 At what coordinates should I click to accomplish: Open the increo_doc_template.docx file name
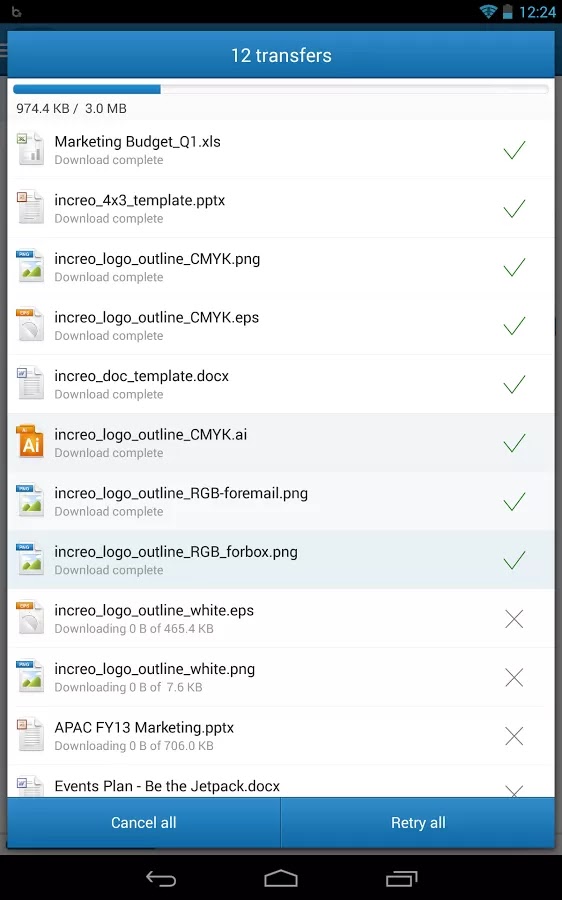tap(142, 376)
